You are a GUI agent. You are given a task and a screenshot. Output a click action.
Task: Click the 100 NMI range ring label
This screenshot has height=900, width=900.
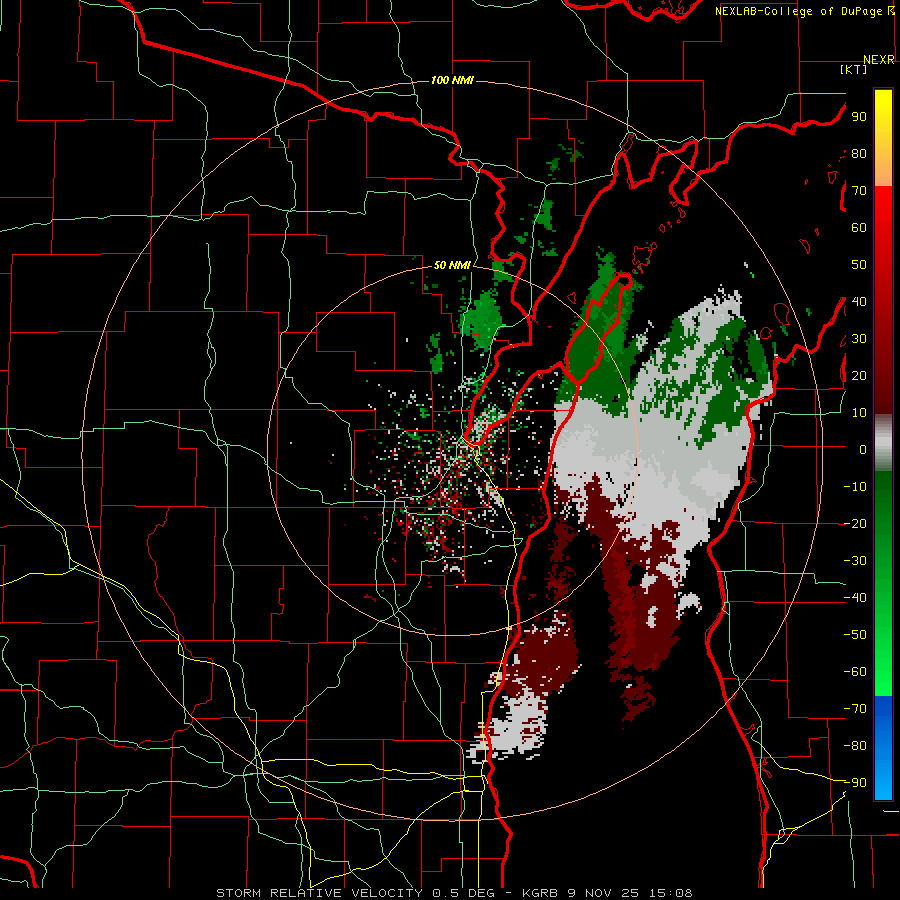pos(452,80)
